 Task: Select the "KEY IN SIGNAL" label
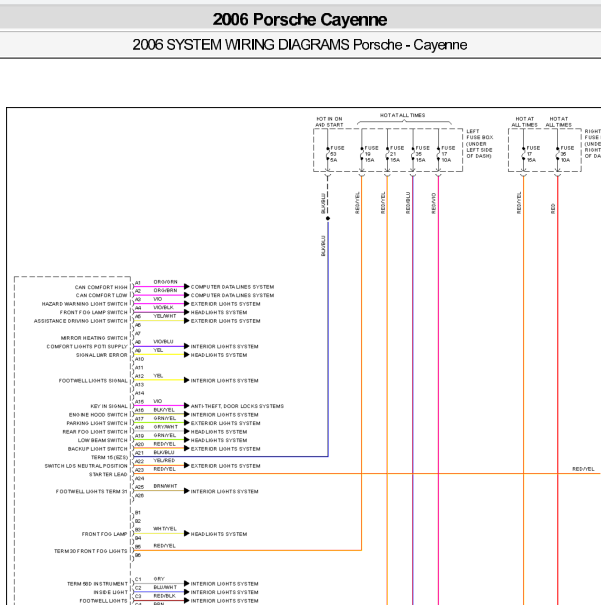pos(109,406)
